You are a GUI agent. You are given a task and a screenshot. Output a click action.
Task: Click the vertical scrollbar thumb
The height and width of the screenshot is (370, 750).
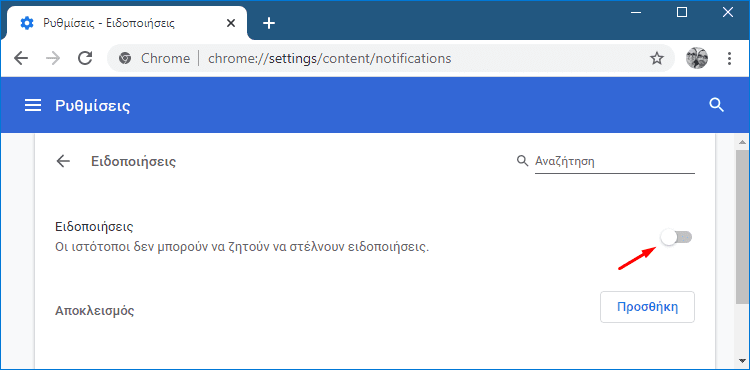point(742,227)
